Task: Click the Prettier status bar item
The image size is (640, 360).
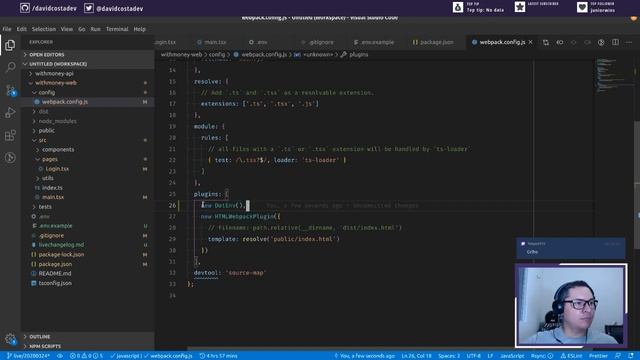Action: [598, 356]
